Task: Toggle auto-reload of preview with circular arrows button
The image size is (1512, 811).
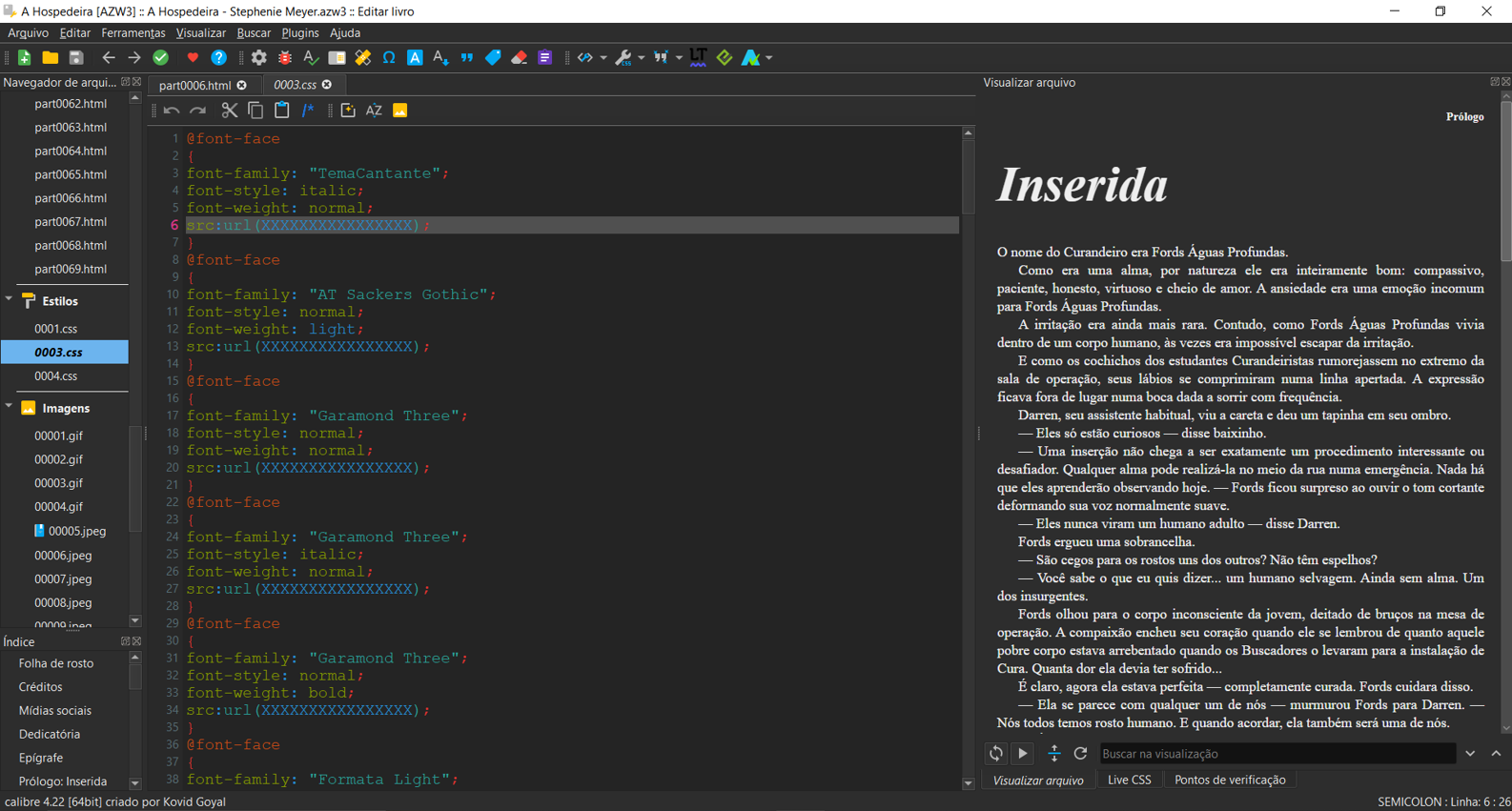Action: (x=996, y=753)
